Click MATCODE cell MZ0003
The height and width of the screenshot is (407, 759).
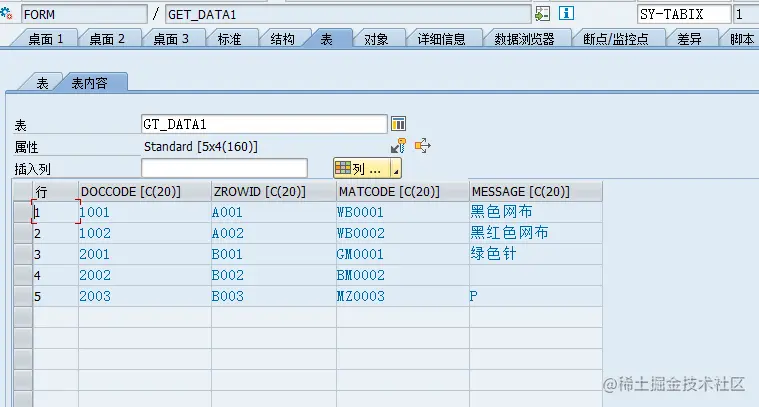pos(402,296)
